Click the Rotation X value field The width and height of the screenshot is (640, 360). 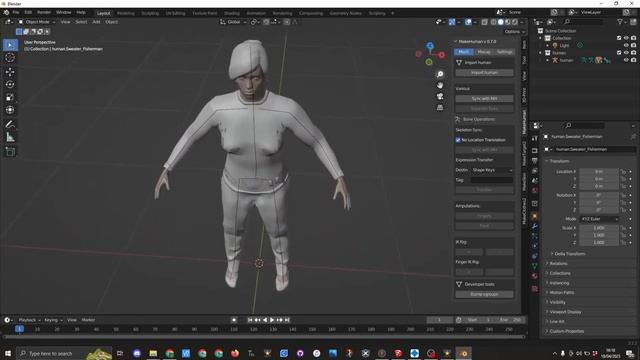point(599,196)
